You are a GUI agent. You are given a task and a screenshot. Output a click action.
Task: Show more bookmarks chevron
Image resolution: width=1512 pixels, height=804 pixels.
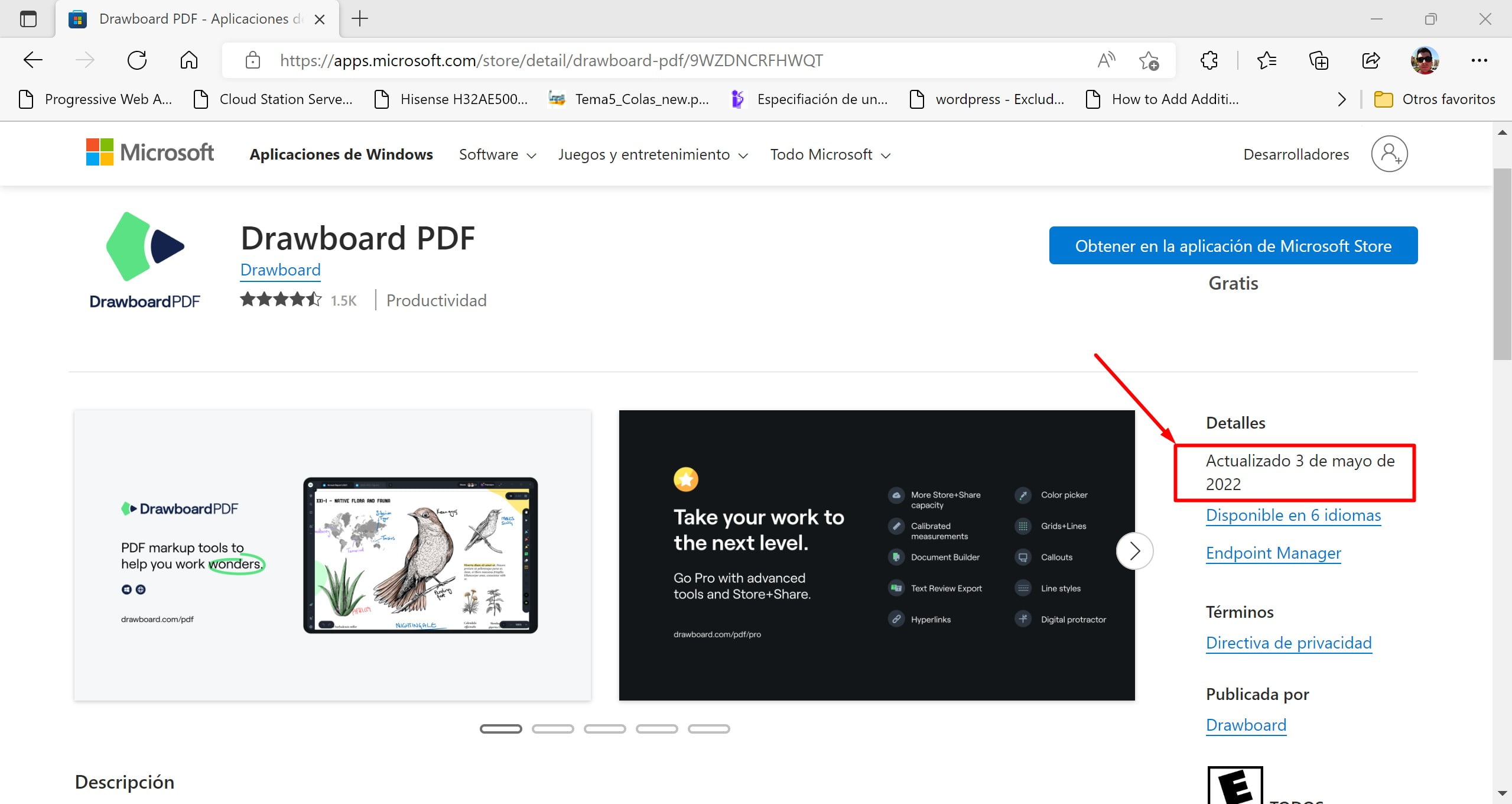coord(1342,99)
